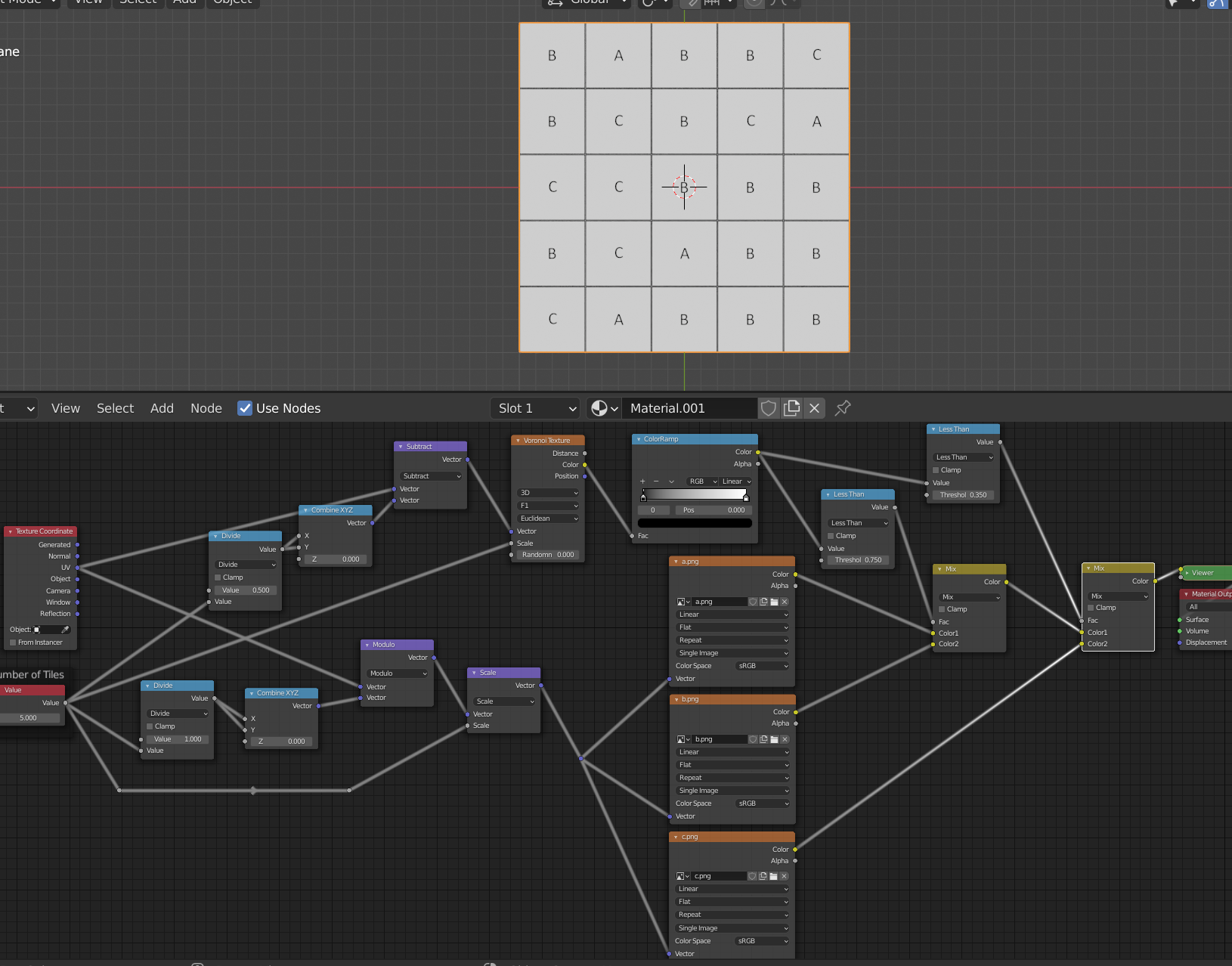Pin the node editor to this material

[843, 408]
